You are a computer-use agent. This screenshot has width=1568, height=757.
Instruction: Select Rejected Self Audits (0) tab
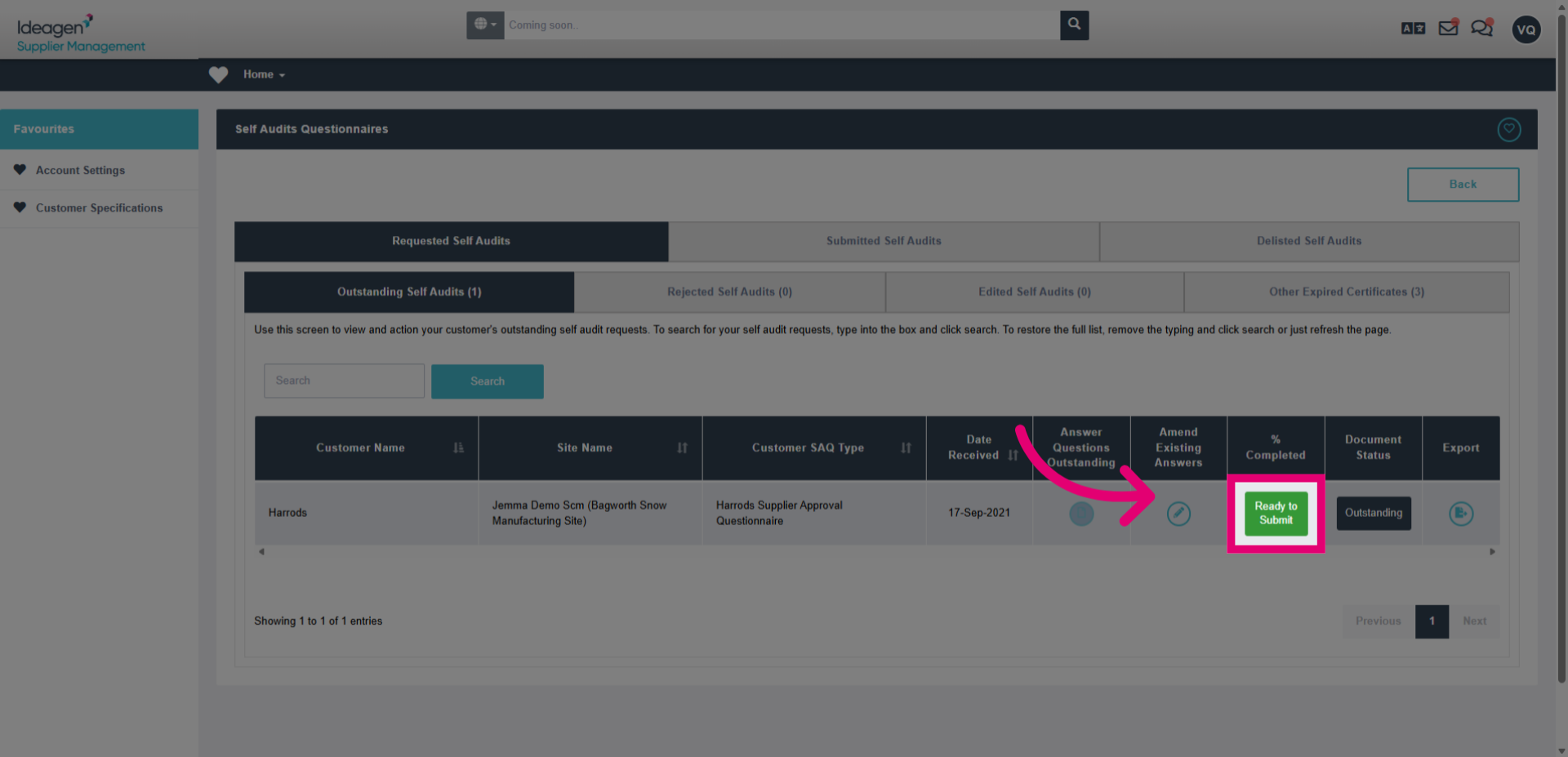pos(729,292)
